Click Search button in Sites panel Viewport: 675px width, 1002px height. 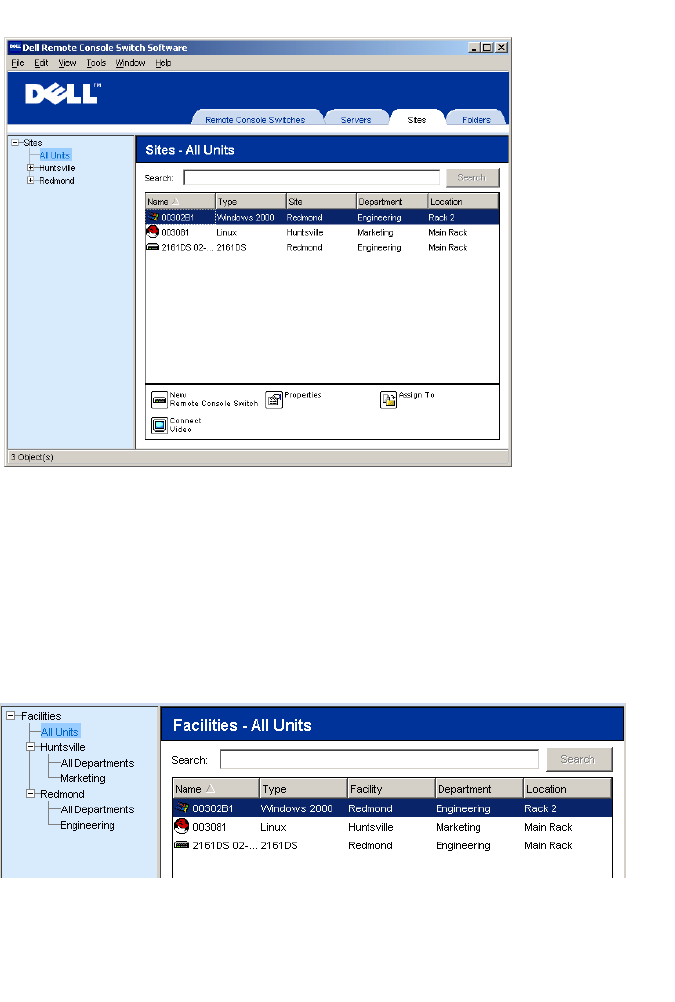(x=472, y=178)
